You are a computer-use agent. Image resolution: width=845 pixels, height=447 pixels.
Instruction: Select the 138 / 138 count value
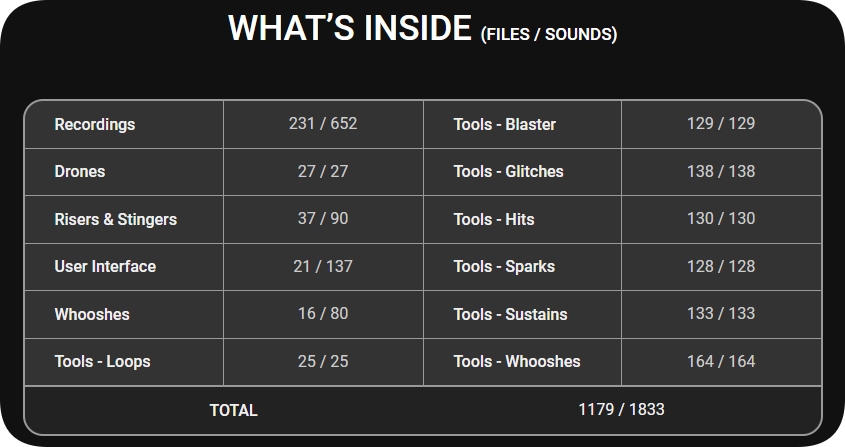click(721, 171)
